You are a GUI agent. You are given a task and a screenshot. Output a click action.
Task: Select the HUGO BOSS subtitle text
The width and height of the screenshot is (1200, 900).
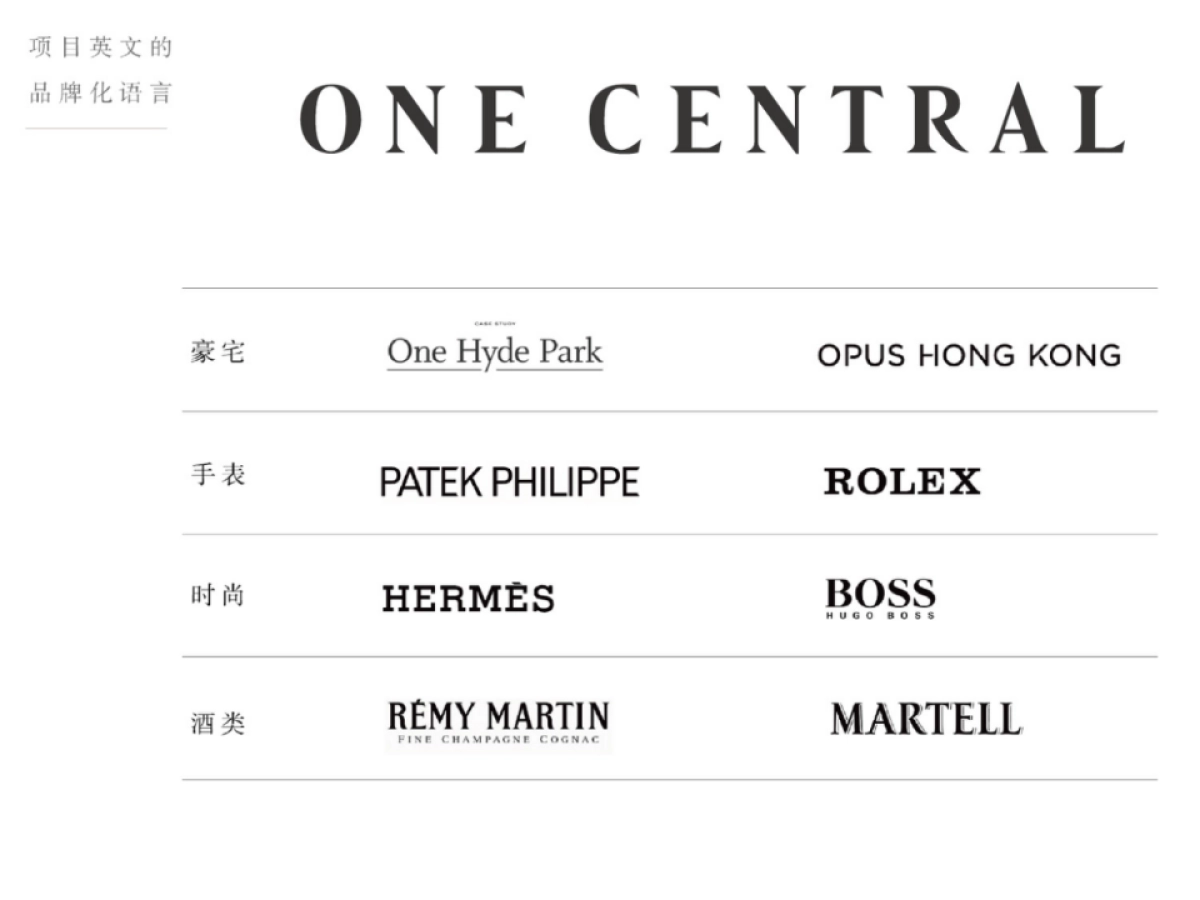(x=880, y=616)
